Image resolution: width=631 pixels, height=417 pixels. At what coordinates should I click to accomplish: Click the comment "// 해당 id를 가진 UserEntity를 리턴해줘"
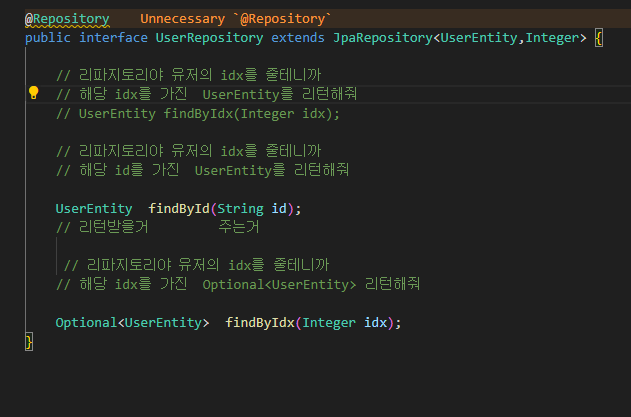tap(202, 170)
